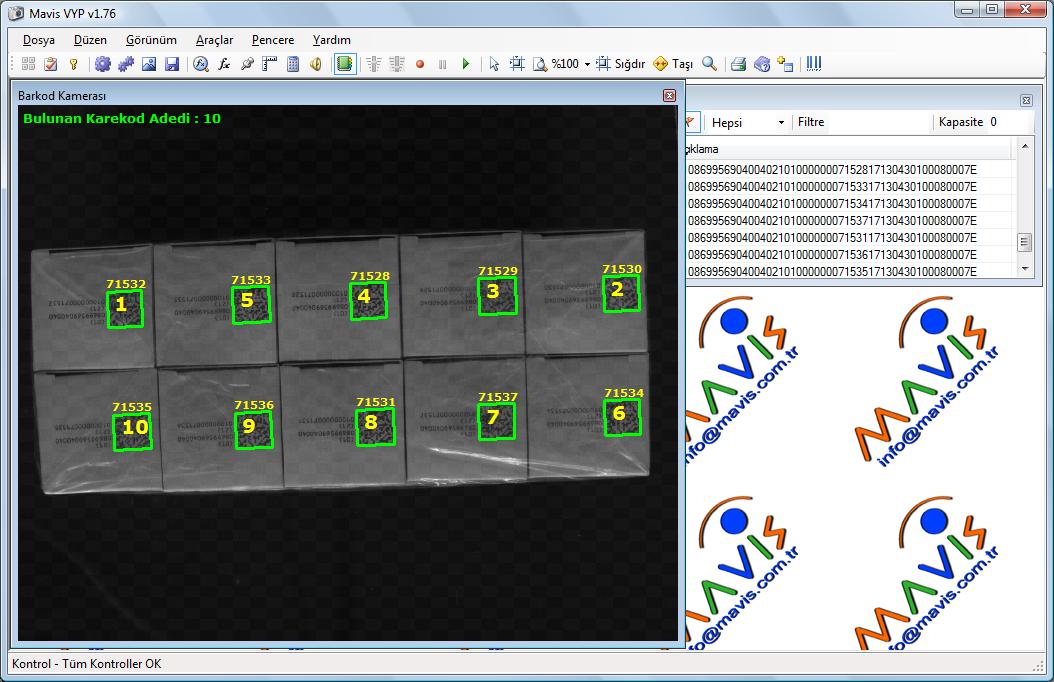Screen dimensions: 1054x682
Task: Click the pushpin icon in toolbar
Action: pos(247,64)
